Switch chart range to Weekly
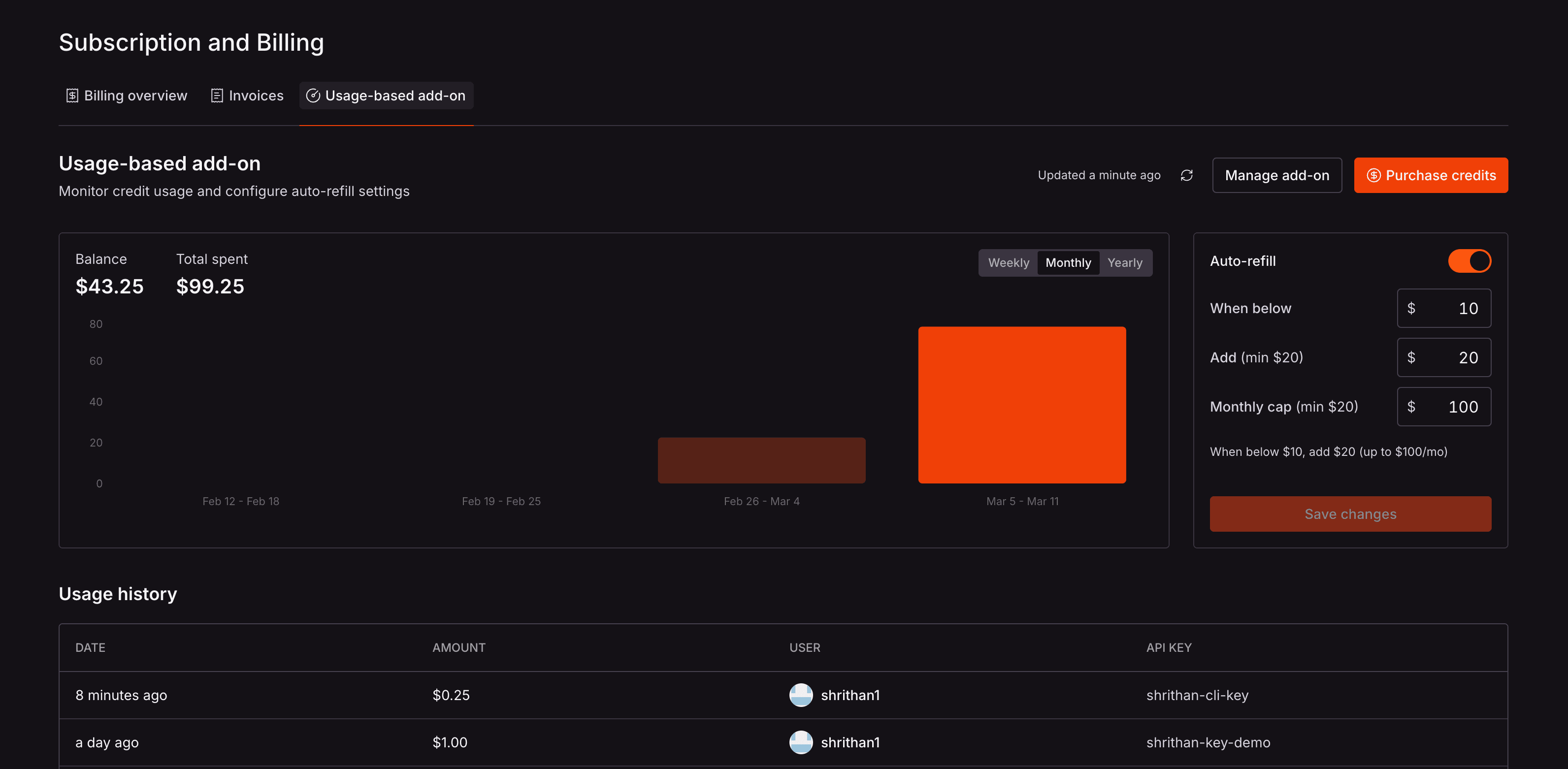Image resolution: width=1568 pixels, height=769 pixels. coord(1008,263)
